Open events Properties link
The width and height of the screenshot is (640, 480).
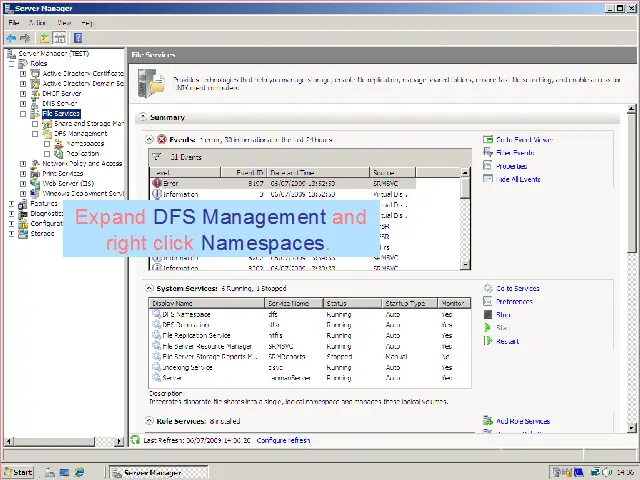tap(511, 166)
